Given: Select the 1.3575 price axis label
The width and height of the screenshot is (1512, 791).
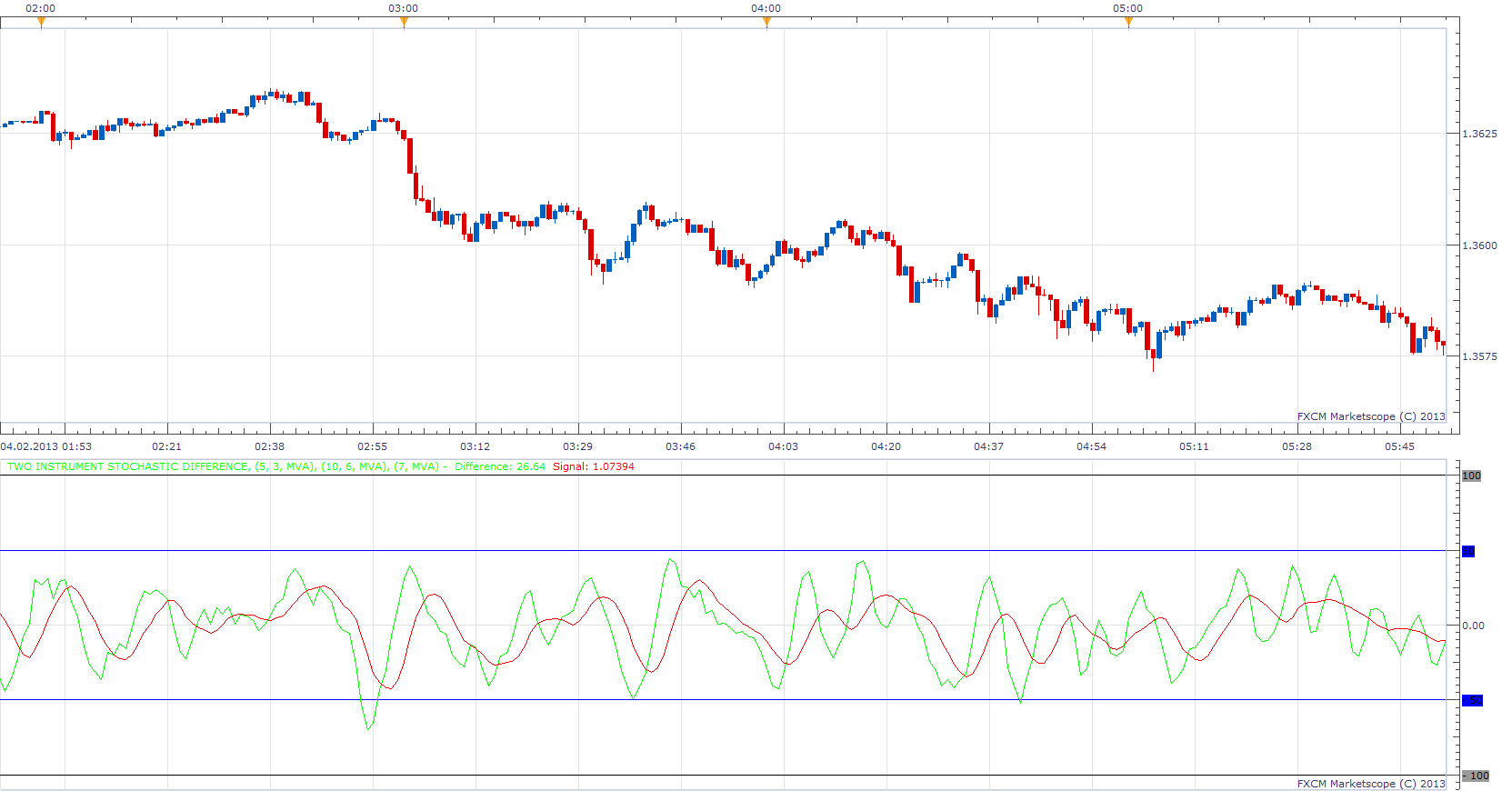Looking at the screenshot, I should (x=1479, y=356).
